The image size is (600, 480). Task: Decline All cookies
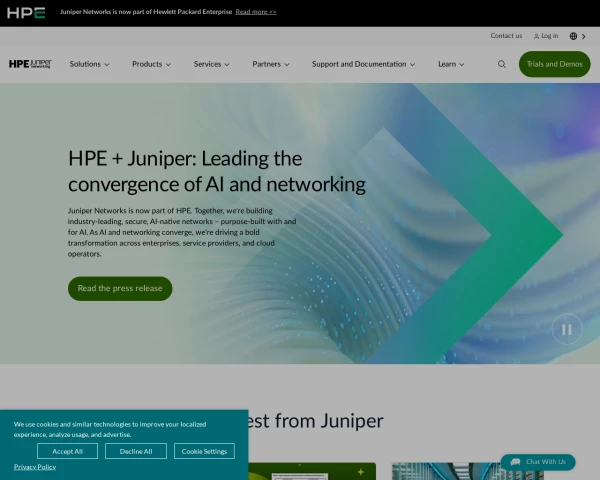click(x=136, y=451)
